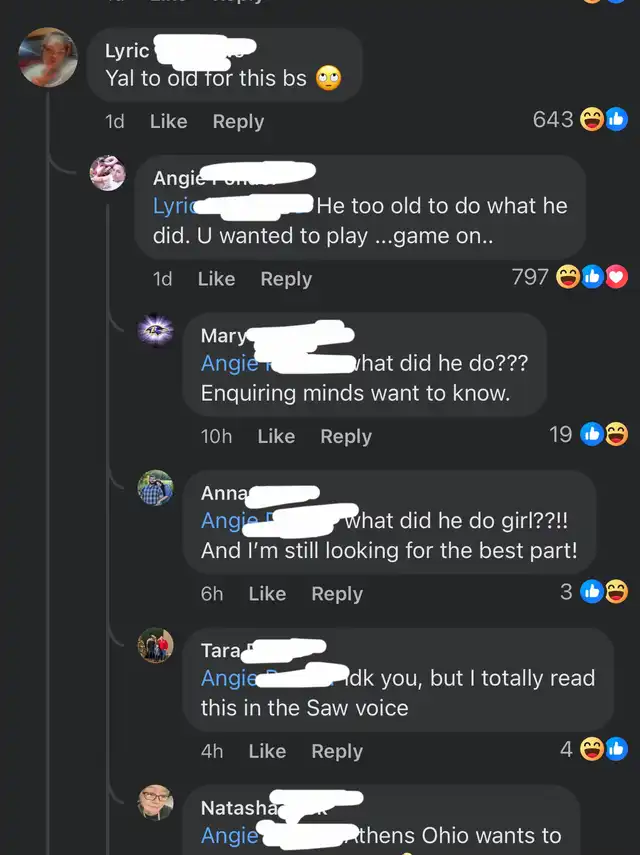Reply to Mary's enquiring minds comment
This screenshot has width=640, height=855.
[x=346, y=437]
